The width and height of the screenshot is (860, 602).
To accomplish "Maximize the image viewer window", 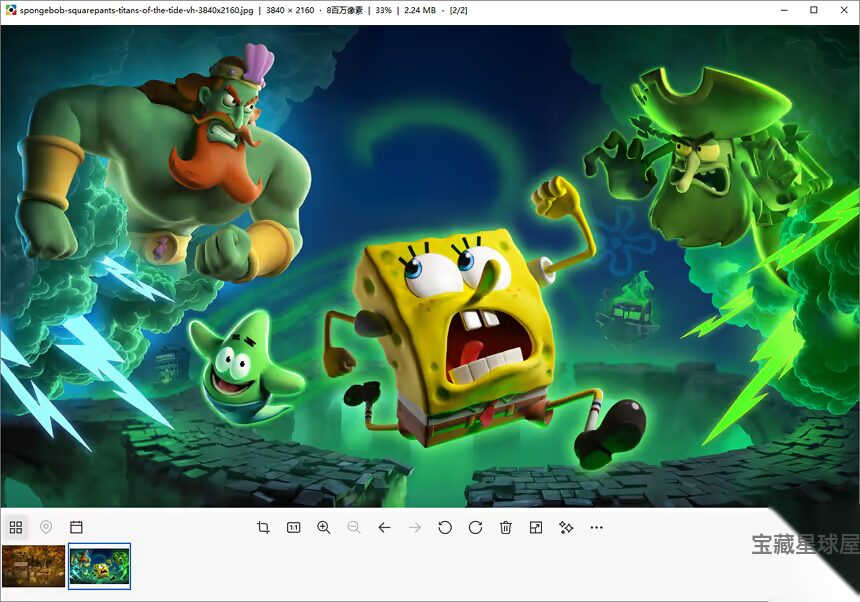I will click(814, 10).
